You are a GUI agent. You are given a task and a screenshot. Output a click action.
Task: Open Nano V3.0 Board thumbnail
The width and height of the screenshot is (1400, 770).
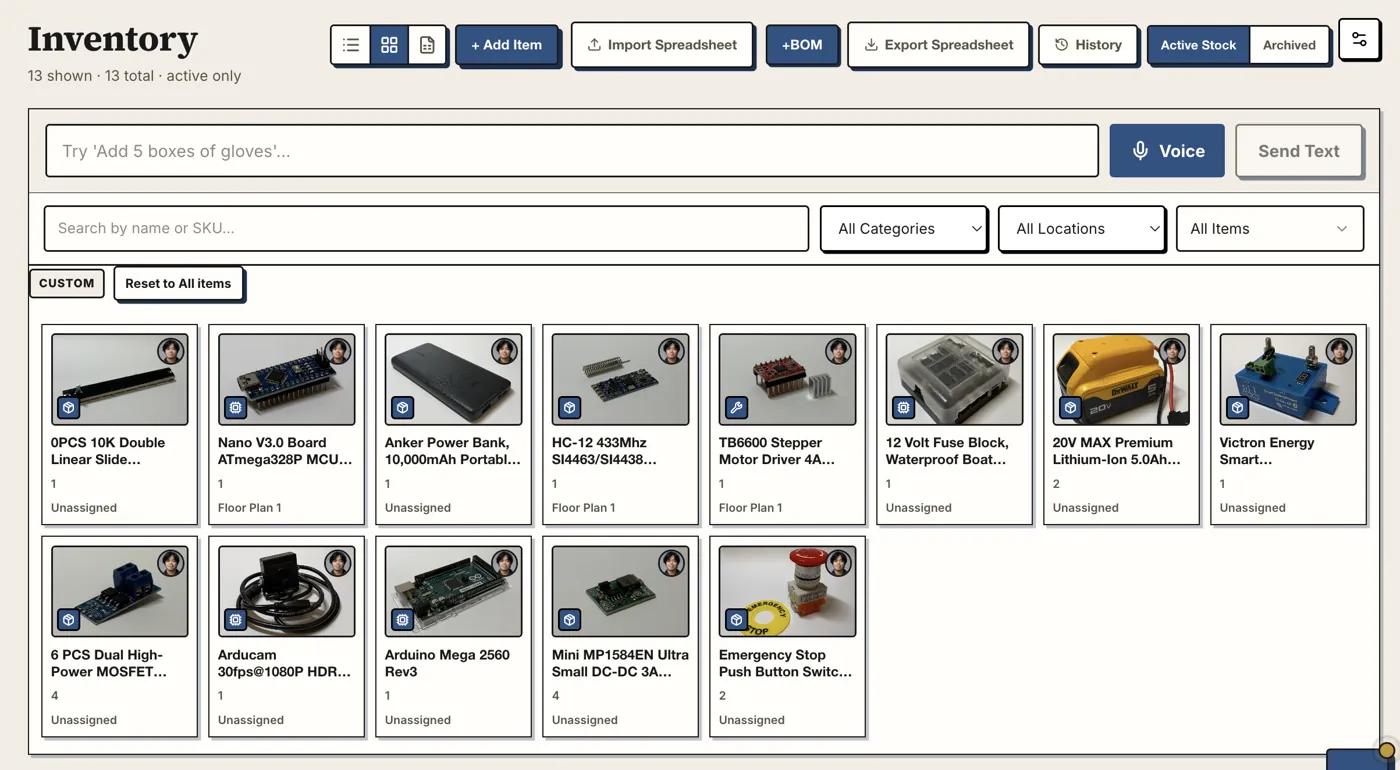(286, 379)
